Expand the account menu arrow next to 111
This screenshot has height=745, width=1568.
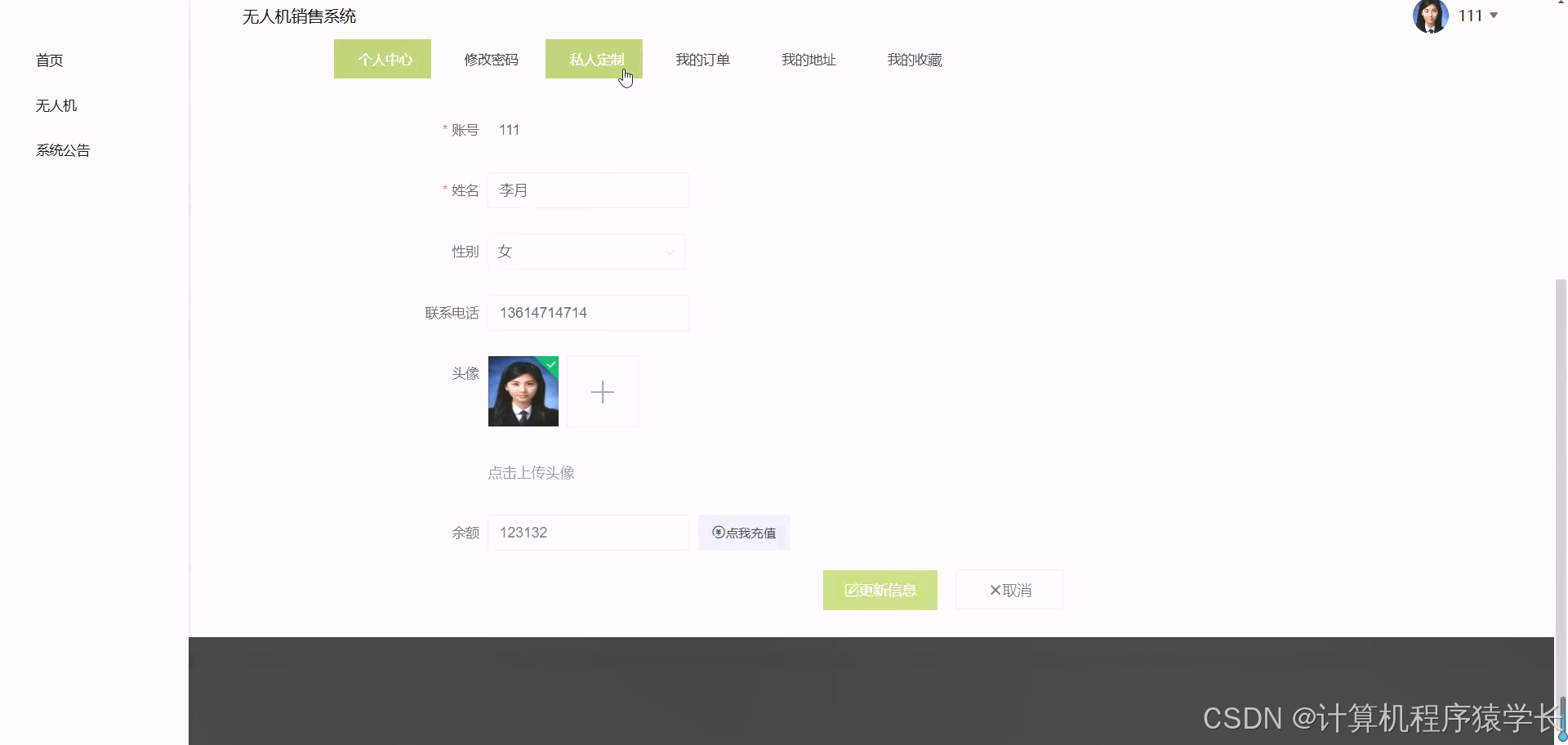(1493, 15)
